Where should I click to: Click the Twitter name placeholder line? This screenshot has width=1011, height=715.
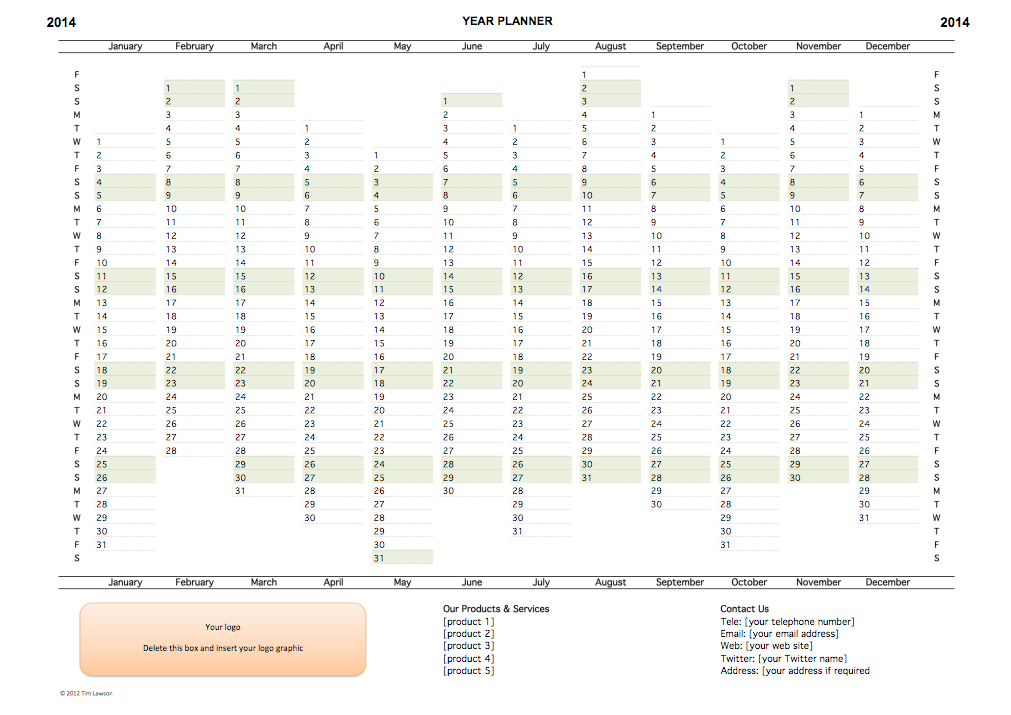(x=783, y=659)
